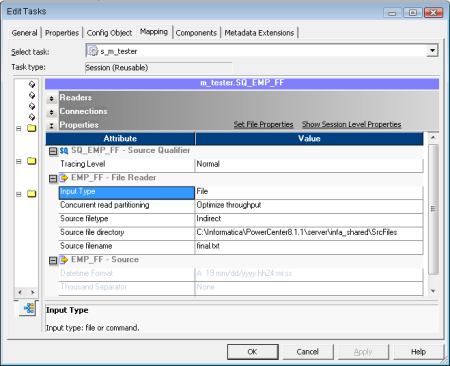Click the navigator pane scroll left arrow

click(20, 292)
